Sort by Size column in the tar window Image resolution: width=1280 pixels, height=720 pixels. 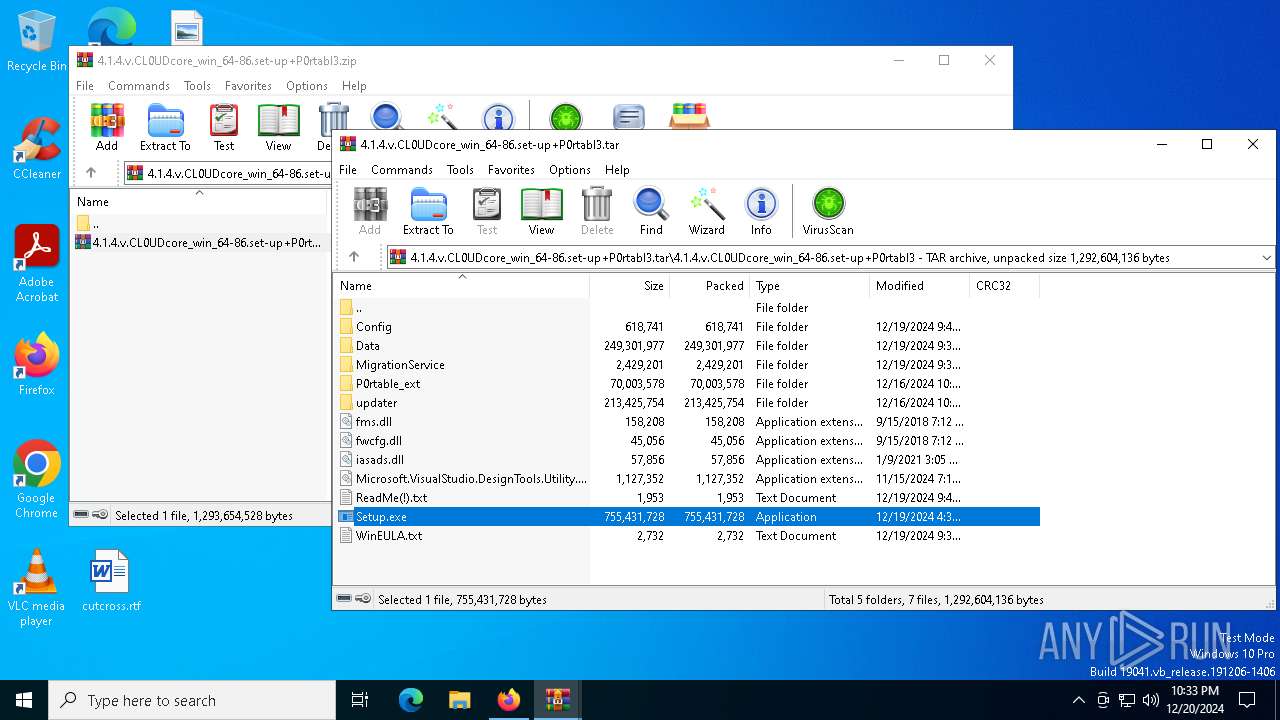630,286
